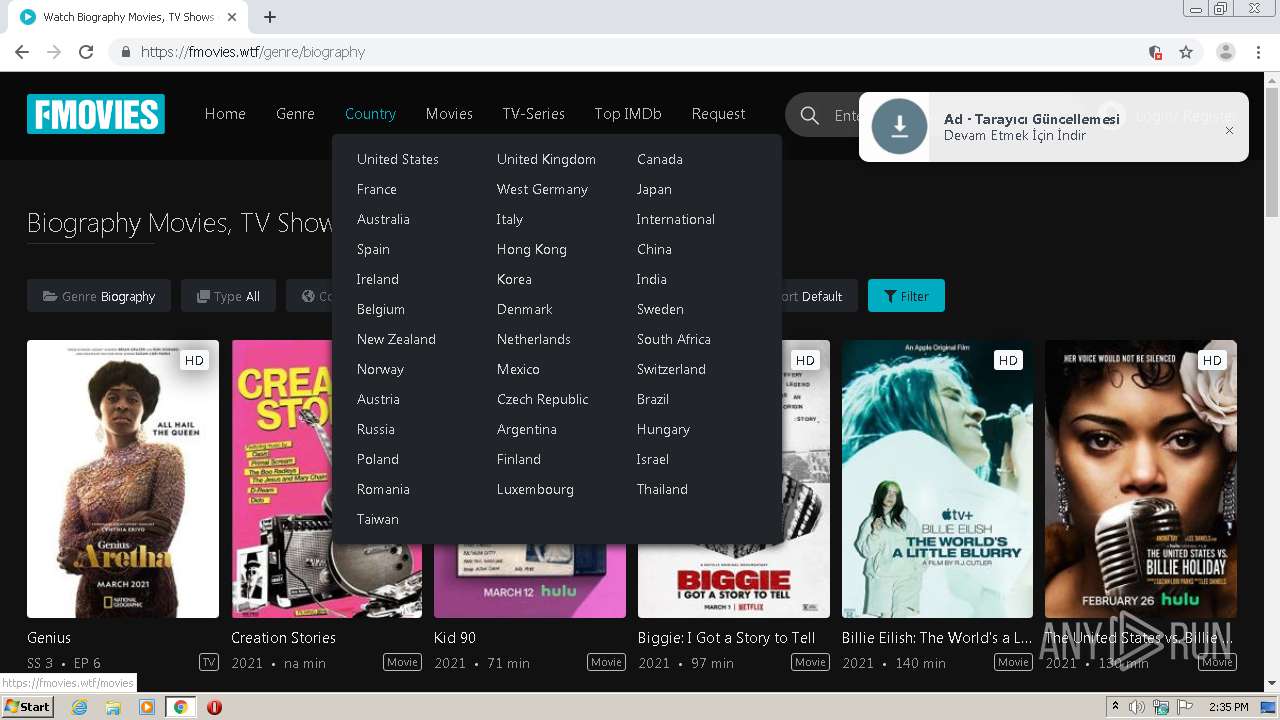Launch Internet Explorer from taskbar
The image size is (1280, 720).
click(79, 707)
